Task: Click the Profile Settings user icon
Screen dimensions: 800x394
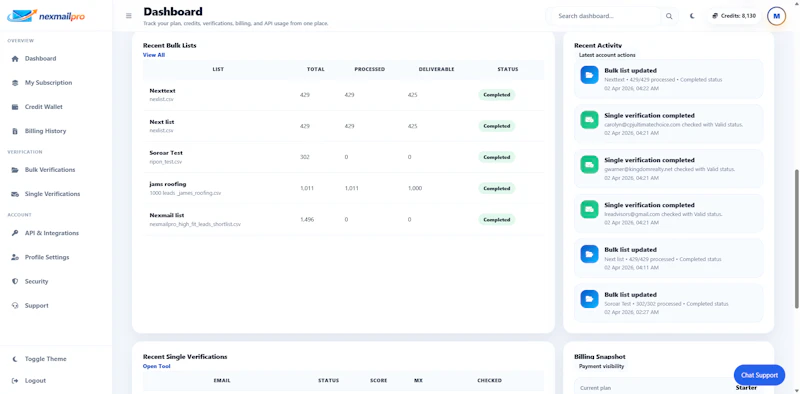Action: (15, 257)
